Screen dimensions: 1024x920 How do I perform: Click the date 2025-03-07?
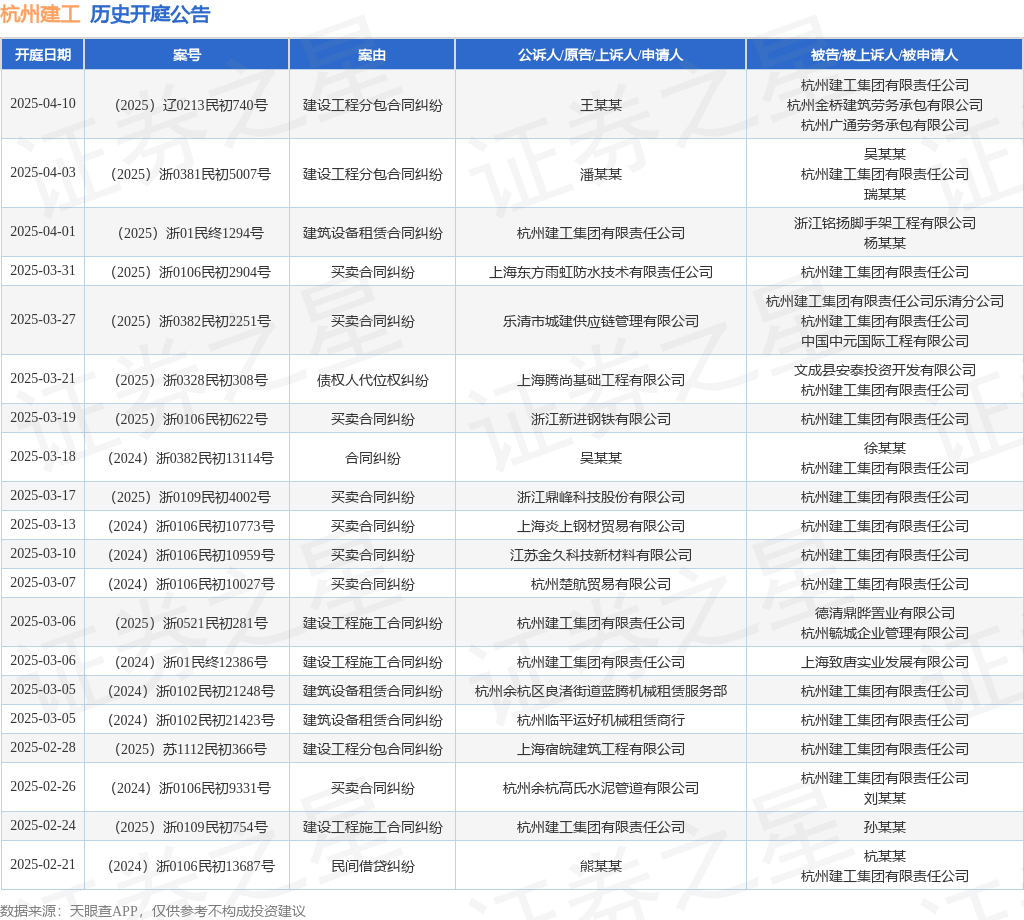point(43,582)
